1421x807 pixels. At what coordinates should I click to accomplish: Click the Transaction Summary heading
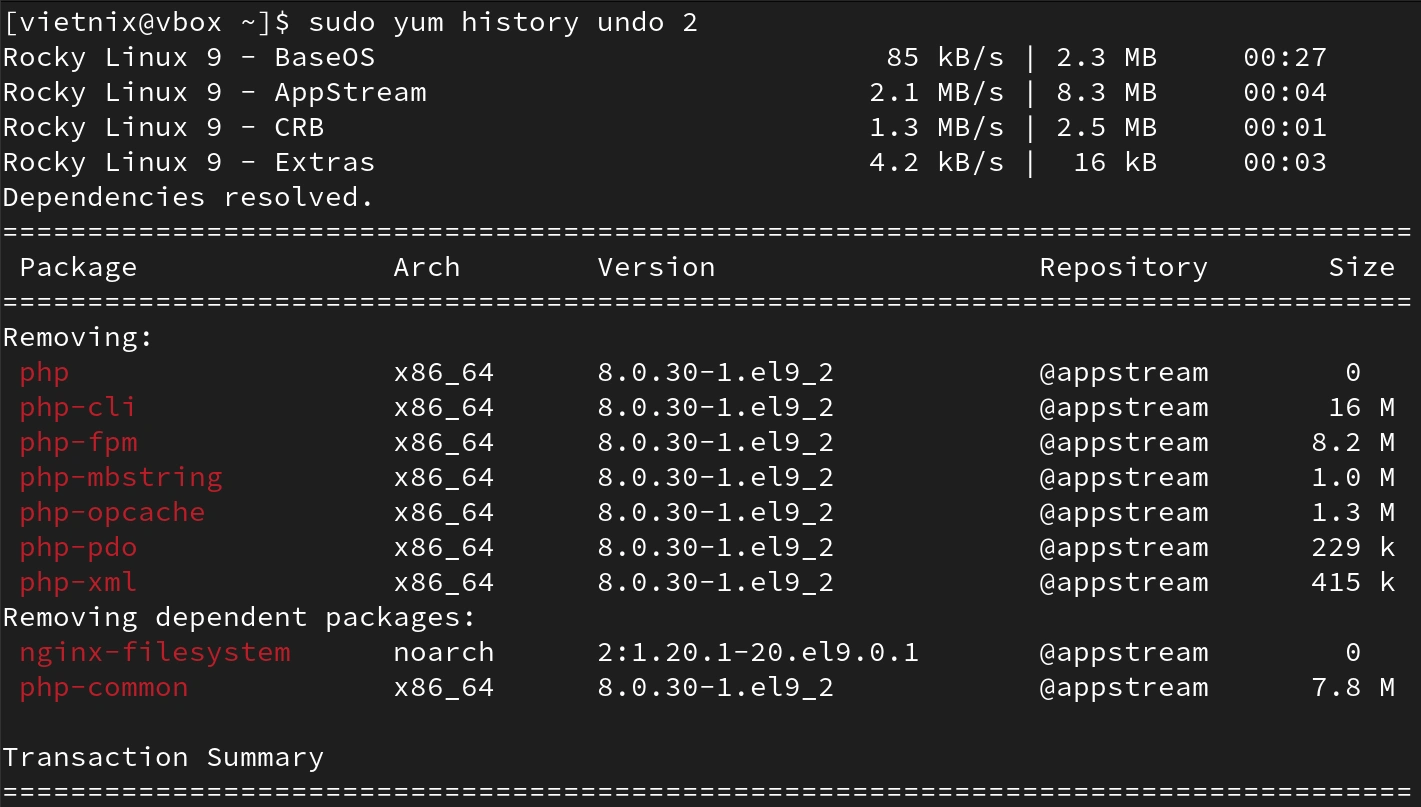(163, 758)
